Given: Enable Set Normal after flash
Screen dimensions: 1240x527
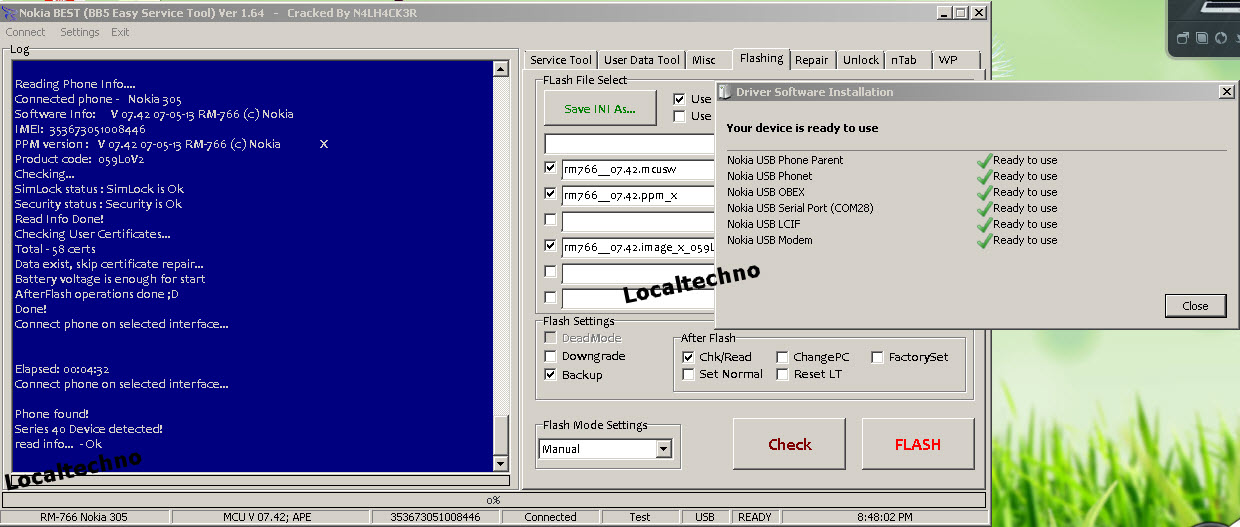Looking at the screenshot, I should coord(688,374).
